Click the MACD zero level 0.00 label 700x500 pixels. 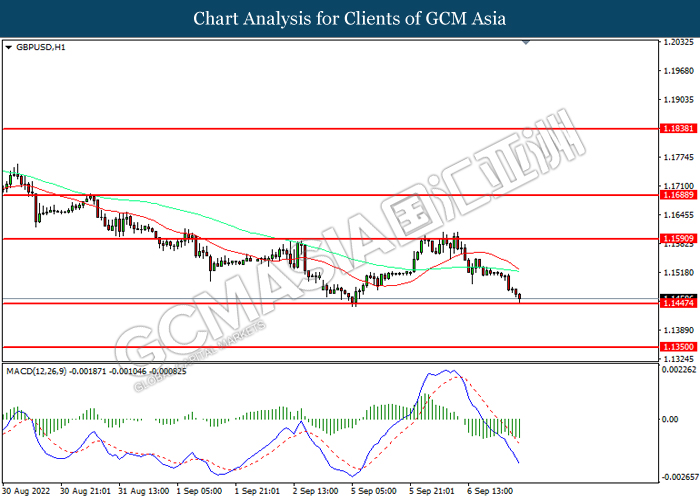tap(670, 419)
